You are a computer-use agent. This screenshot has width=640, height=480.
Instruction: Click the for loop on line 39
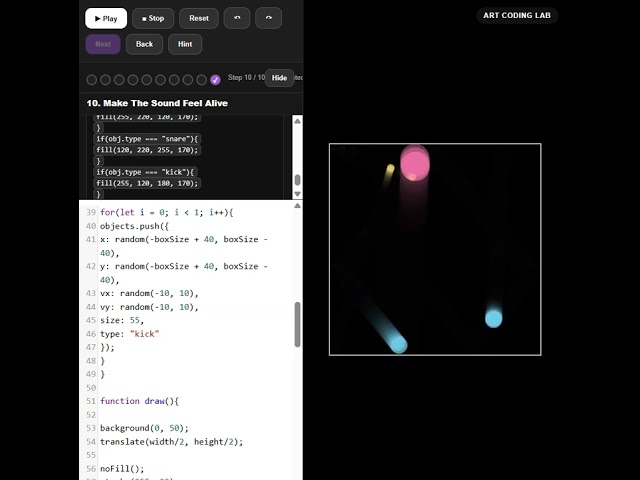click(x=167, y=213)
